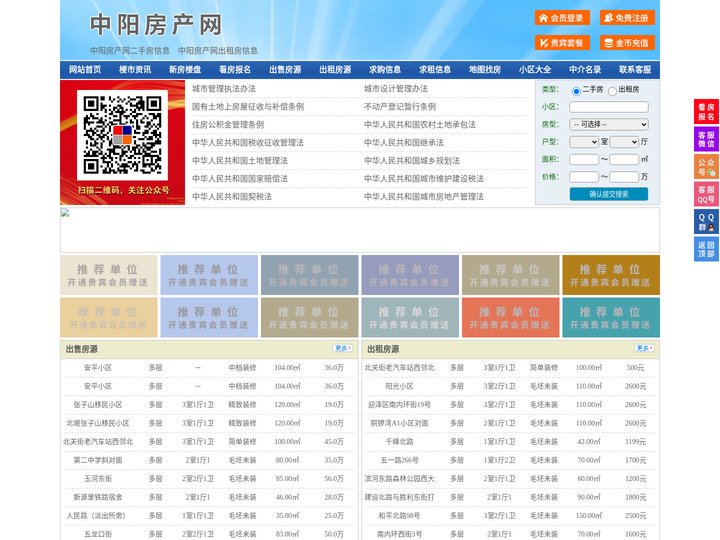Open the 玉河东街 sale listing
Screen dimensions: 720x540
(98, 478)
